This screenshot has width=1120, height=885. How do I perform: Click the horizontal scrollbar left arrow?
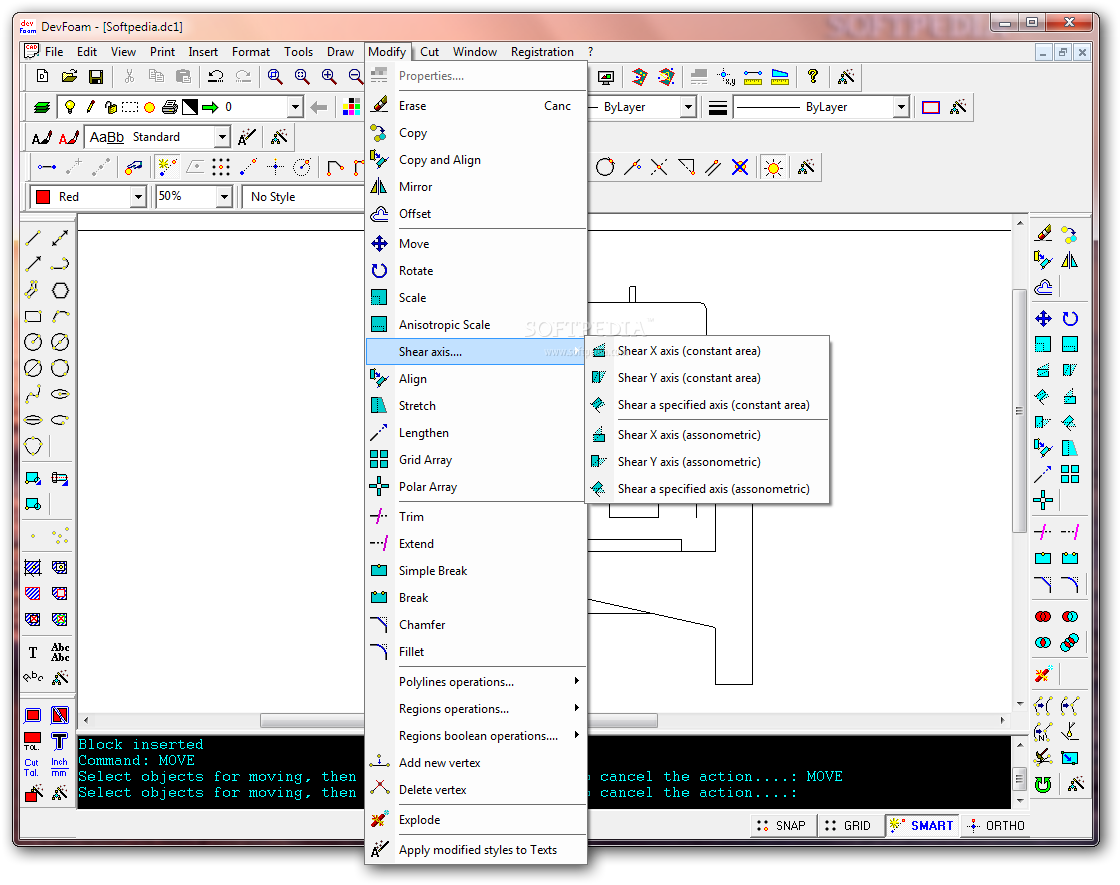(86, 720)
